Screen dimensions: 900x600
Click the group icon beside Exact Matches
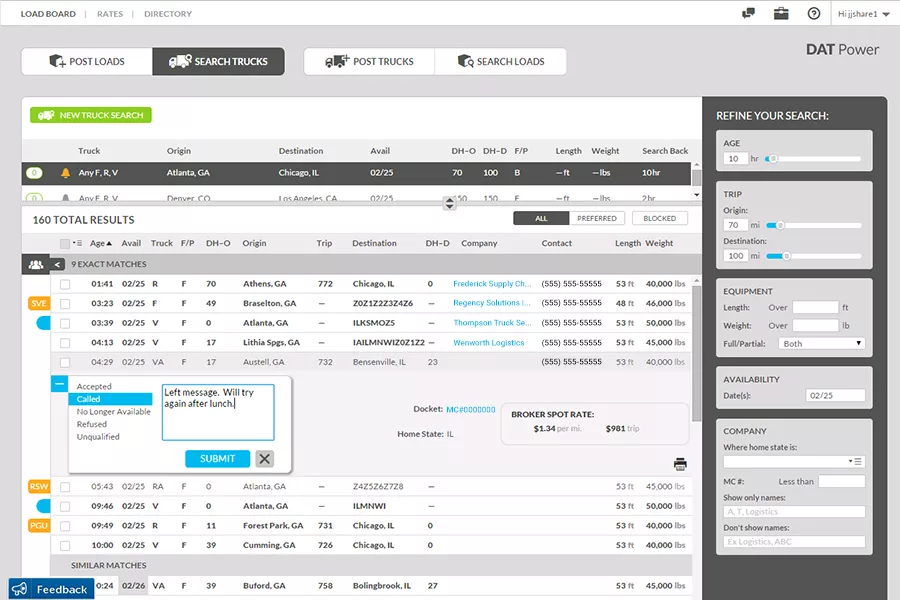click(36, 264)
